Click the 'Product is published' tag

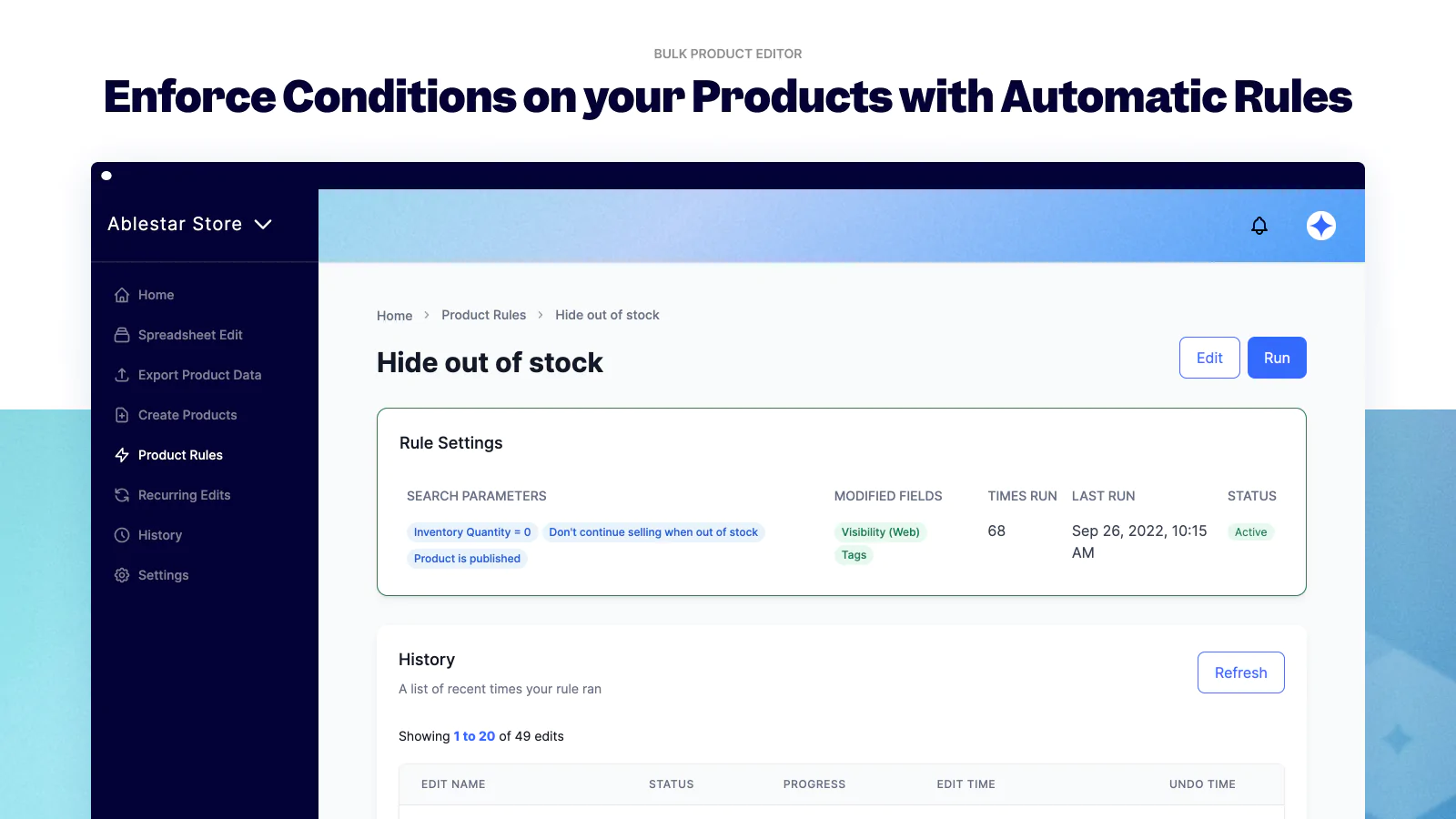[x=467, y=559]
